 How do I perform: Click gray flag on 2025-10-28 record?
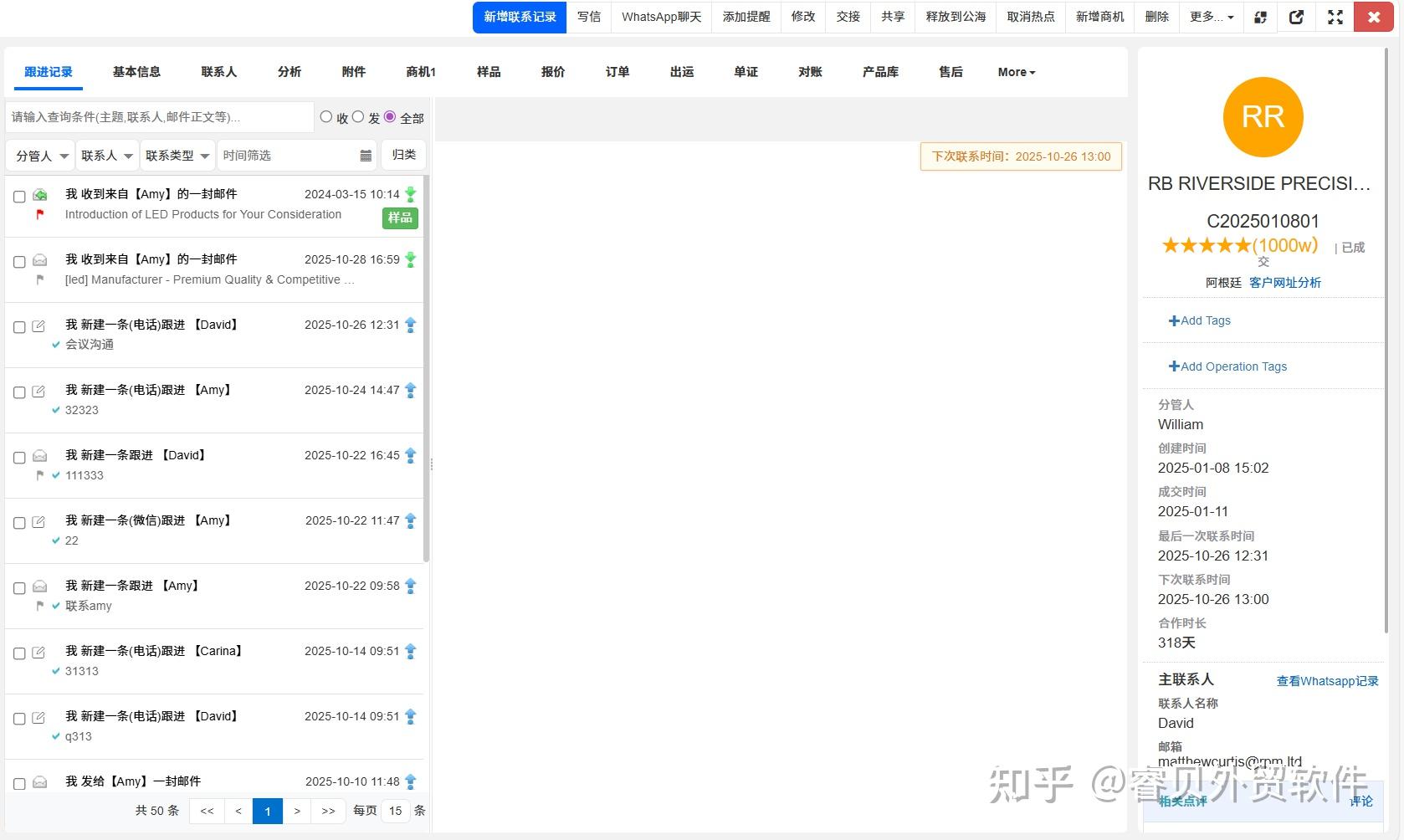39,279
